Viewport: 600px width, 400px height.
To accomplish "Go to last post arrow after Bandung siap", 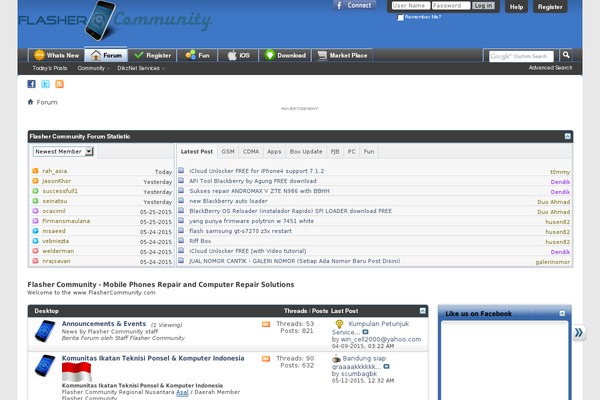I will click(386, 366).
